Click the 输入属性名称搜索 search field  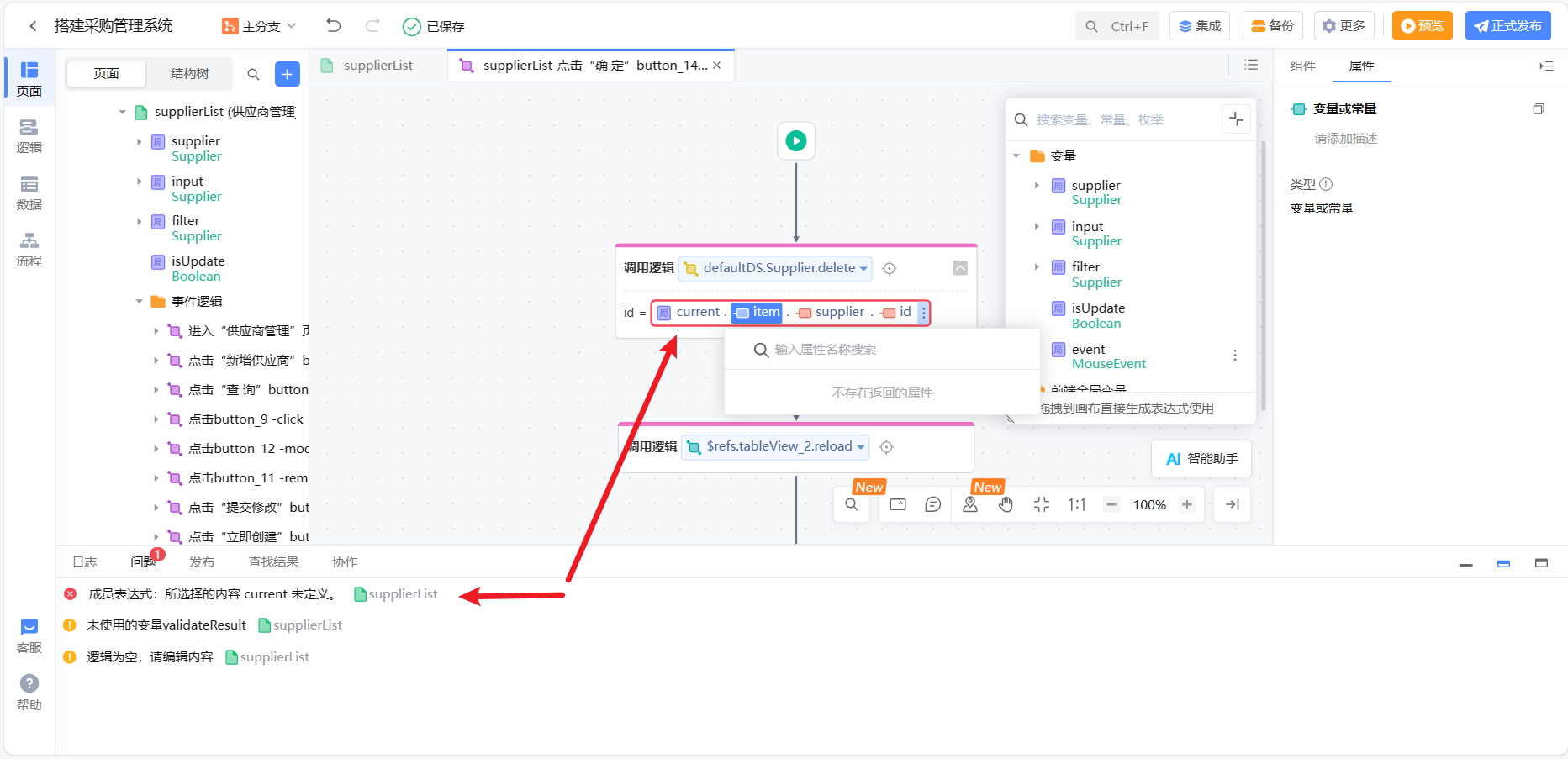coord(882,350)
